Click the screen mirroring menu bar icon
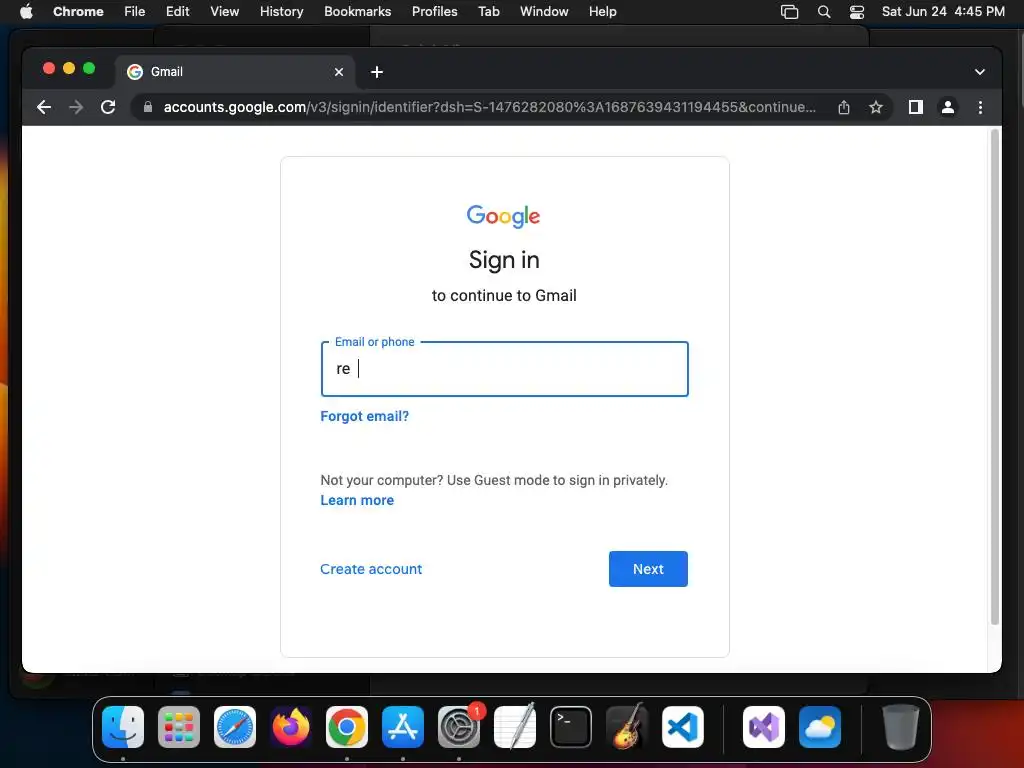Image resolution: width=1024 pixels, height=768 pixels. tap(790, 12)
